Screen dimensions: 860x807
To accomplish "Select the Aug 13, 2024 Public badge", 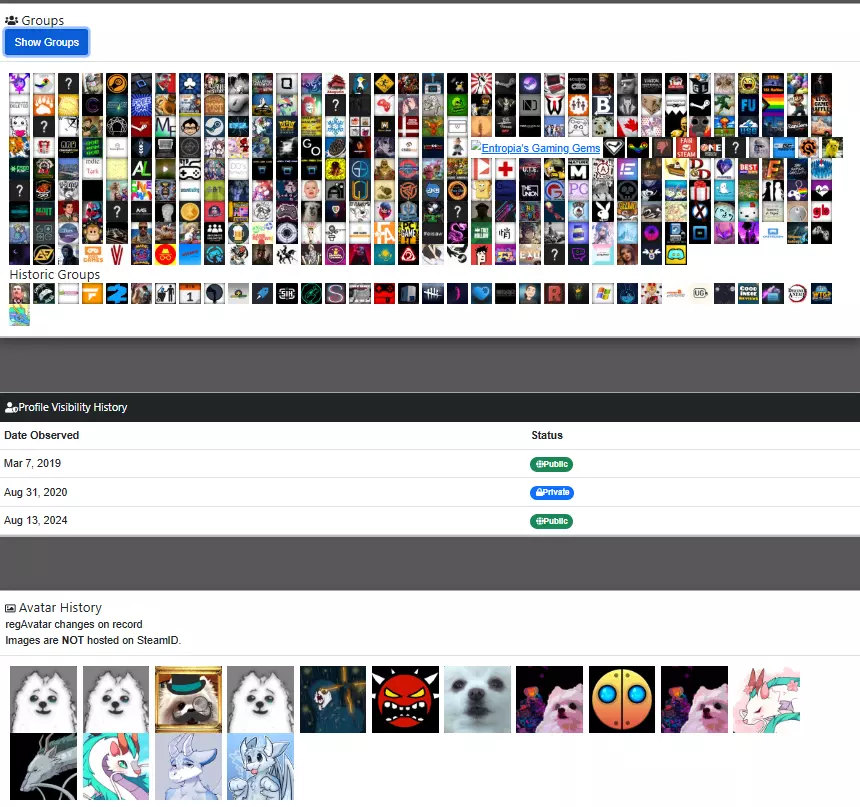I will (x=551, y=521).
